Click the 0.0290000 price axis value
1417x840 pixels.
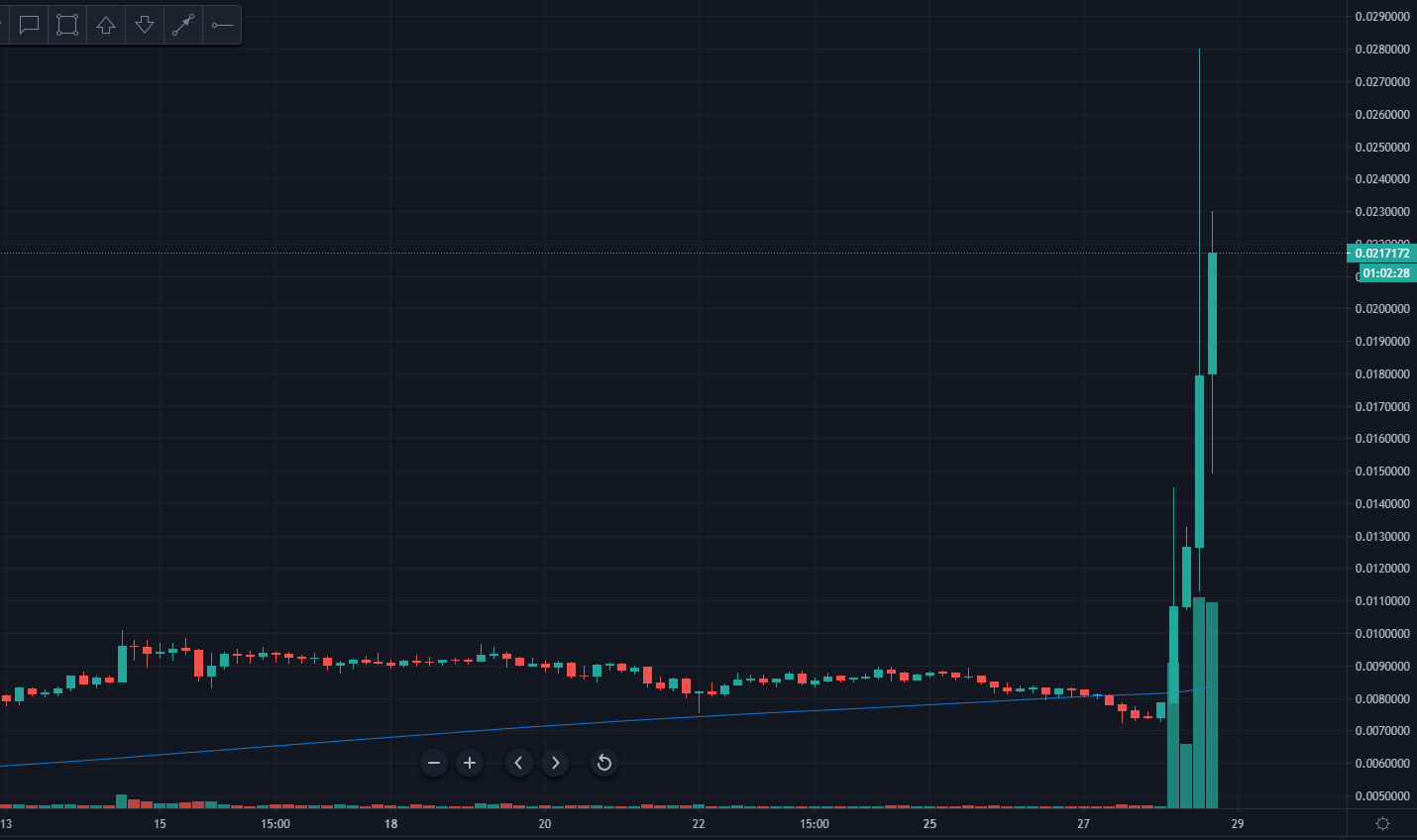pos(1381,16)
